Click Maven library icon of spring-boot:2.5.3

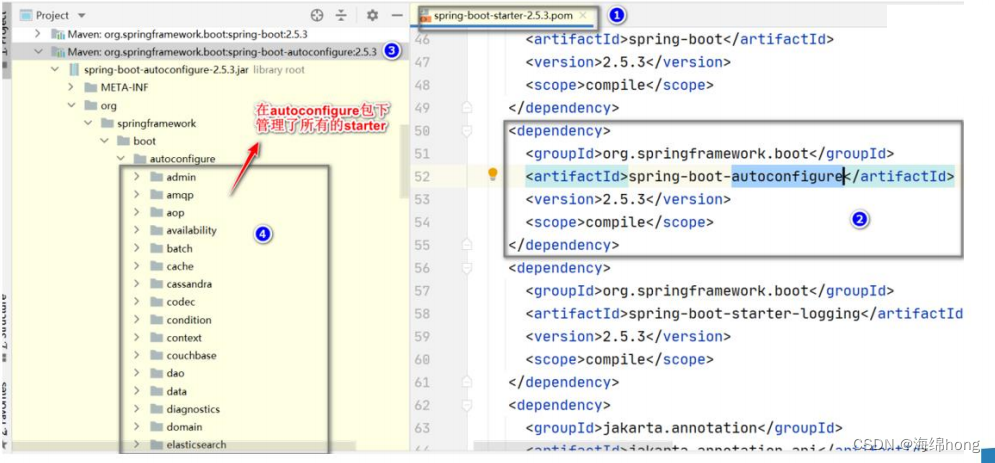[58, 34]
